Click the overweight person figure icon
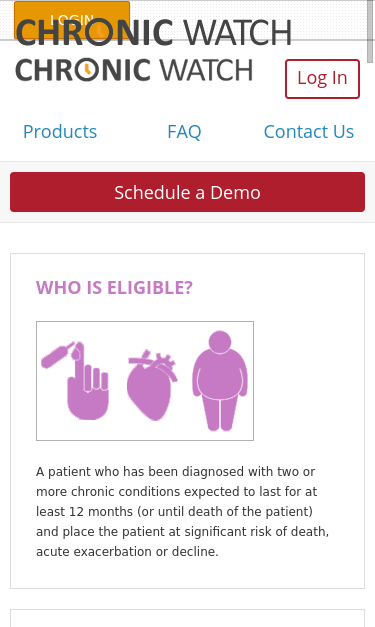This screenshot has height=627, width=375. click(x=220, y=381)
